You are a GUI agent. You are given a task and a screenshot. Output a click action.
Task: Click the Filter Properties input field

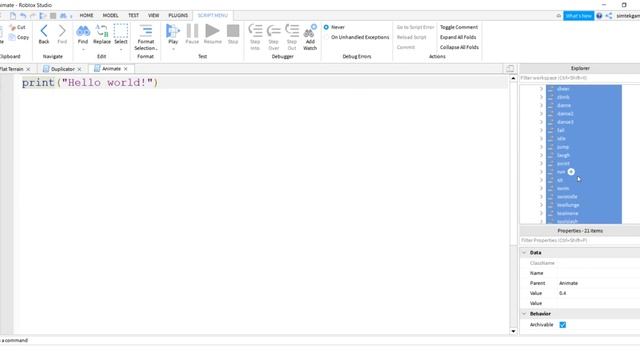580,240
